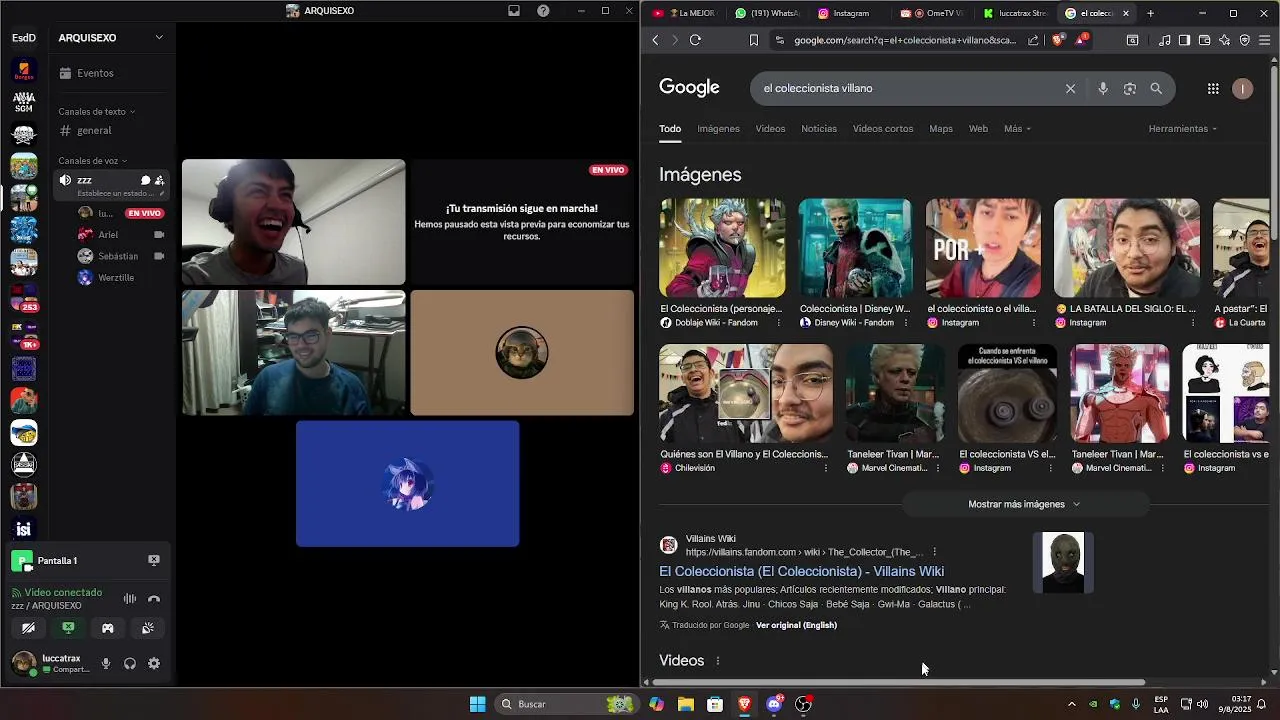Collapse Canales de texto category
This screenshot has width=1280, height=720.
tap(97, 111)
